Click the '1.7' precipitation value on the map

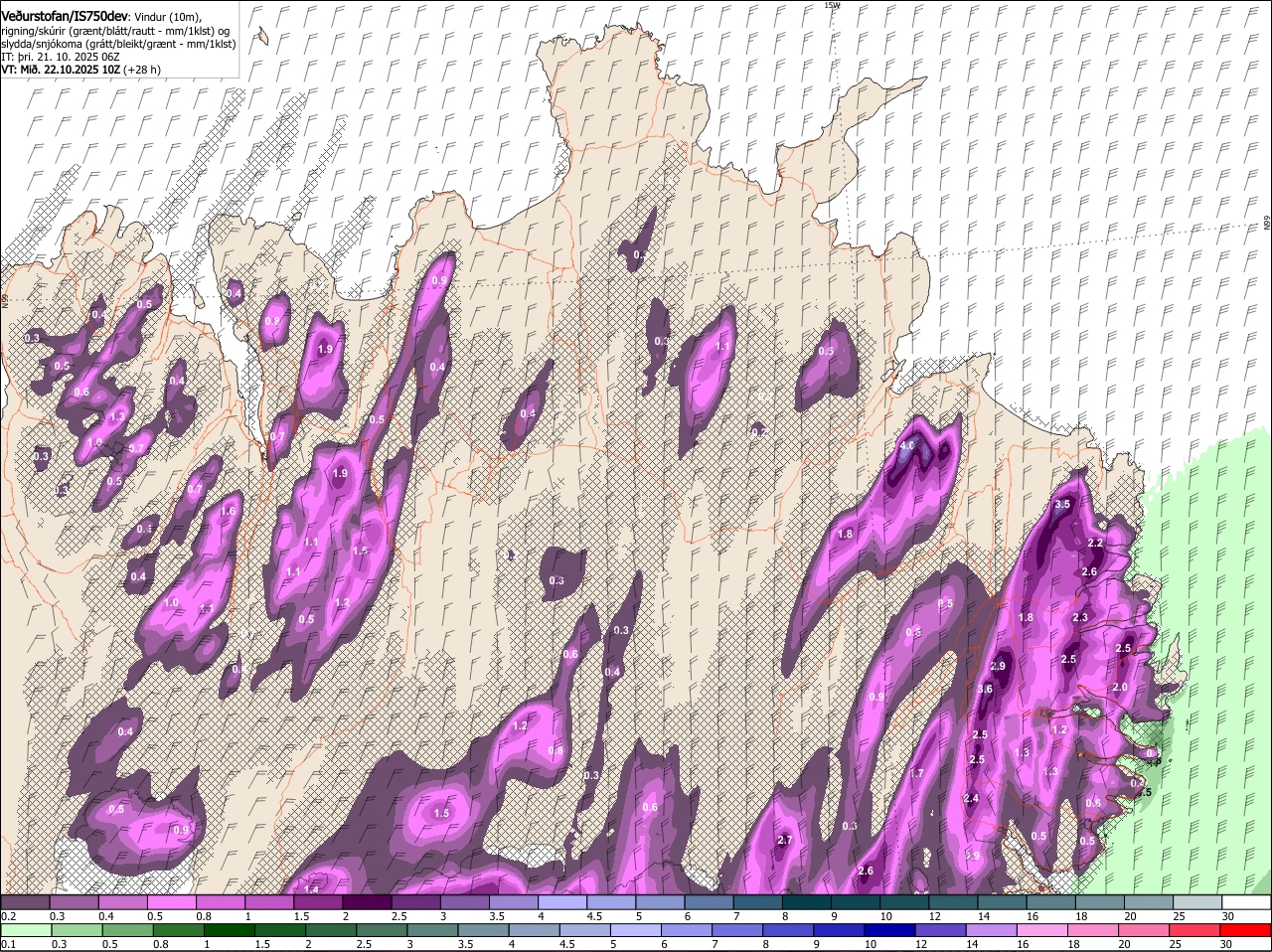point(916,773)
